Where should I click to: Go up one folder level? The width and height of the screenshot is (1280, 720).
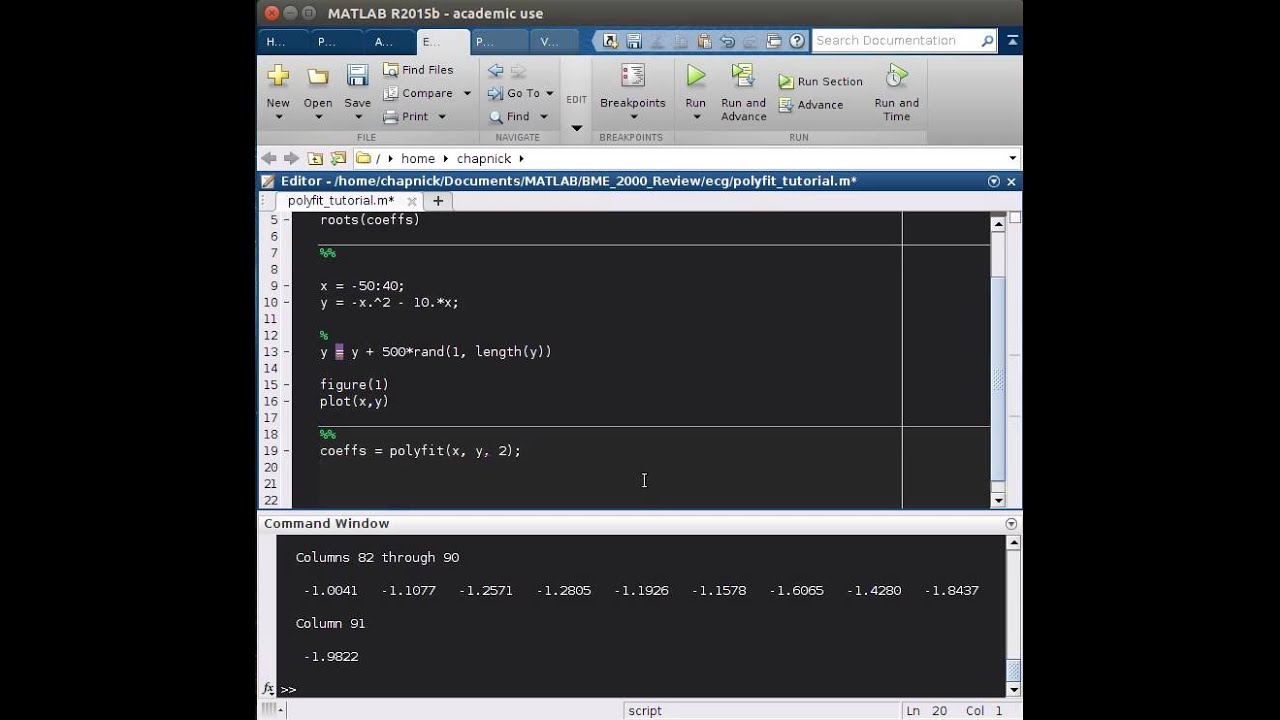pyautogui.click(x=315, y=158)
